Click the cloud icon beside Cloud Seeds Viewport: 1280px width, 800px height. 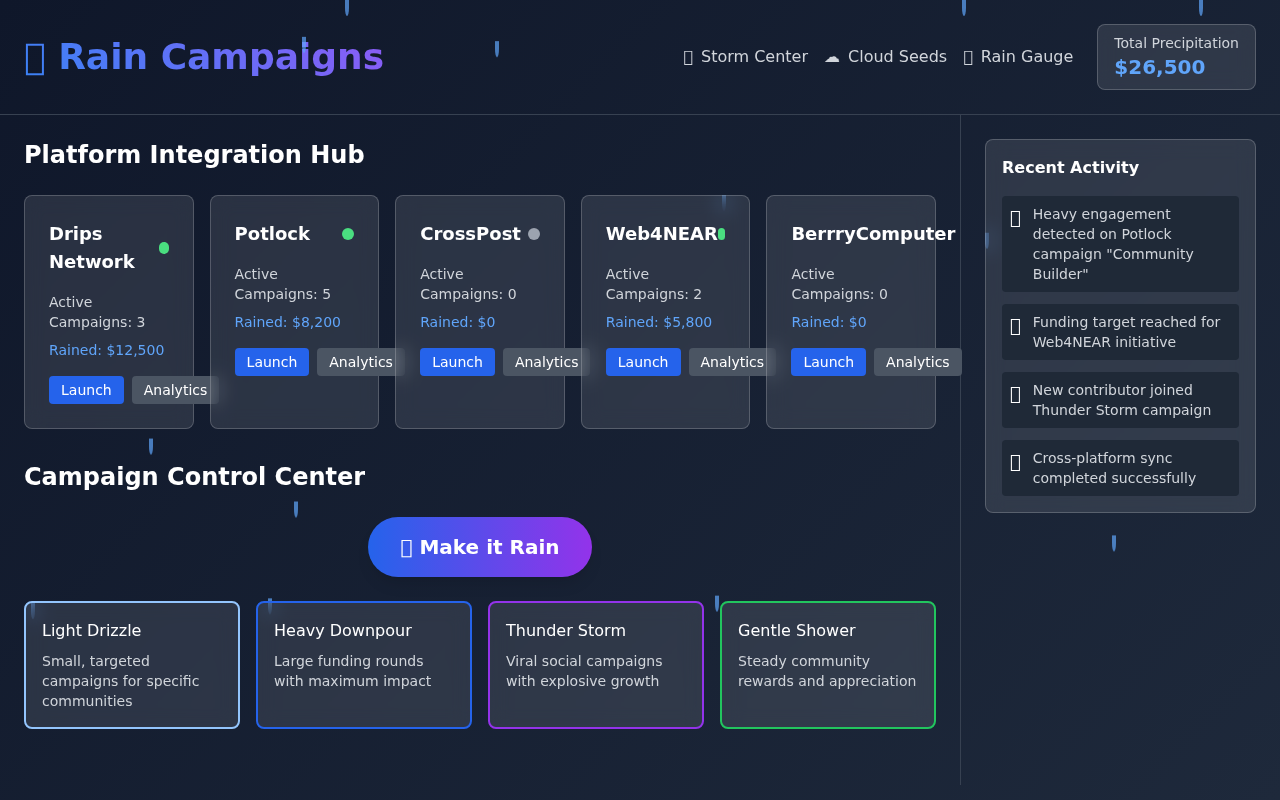(x=831, y=57)
